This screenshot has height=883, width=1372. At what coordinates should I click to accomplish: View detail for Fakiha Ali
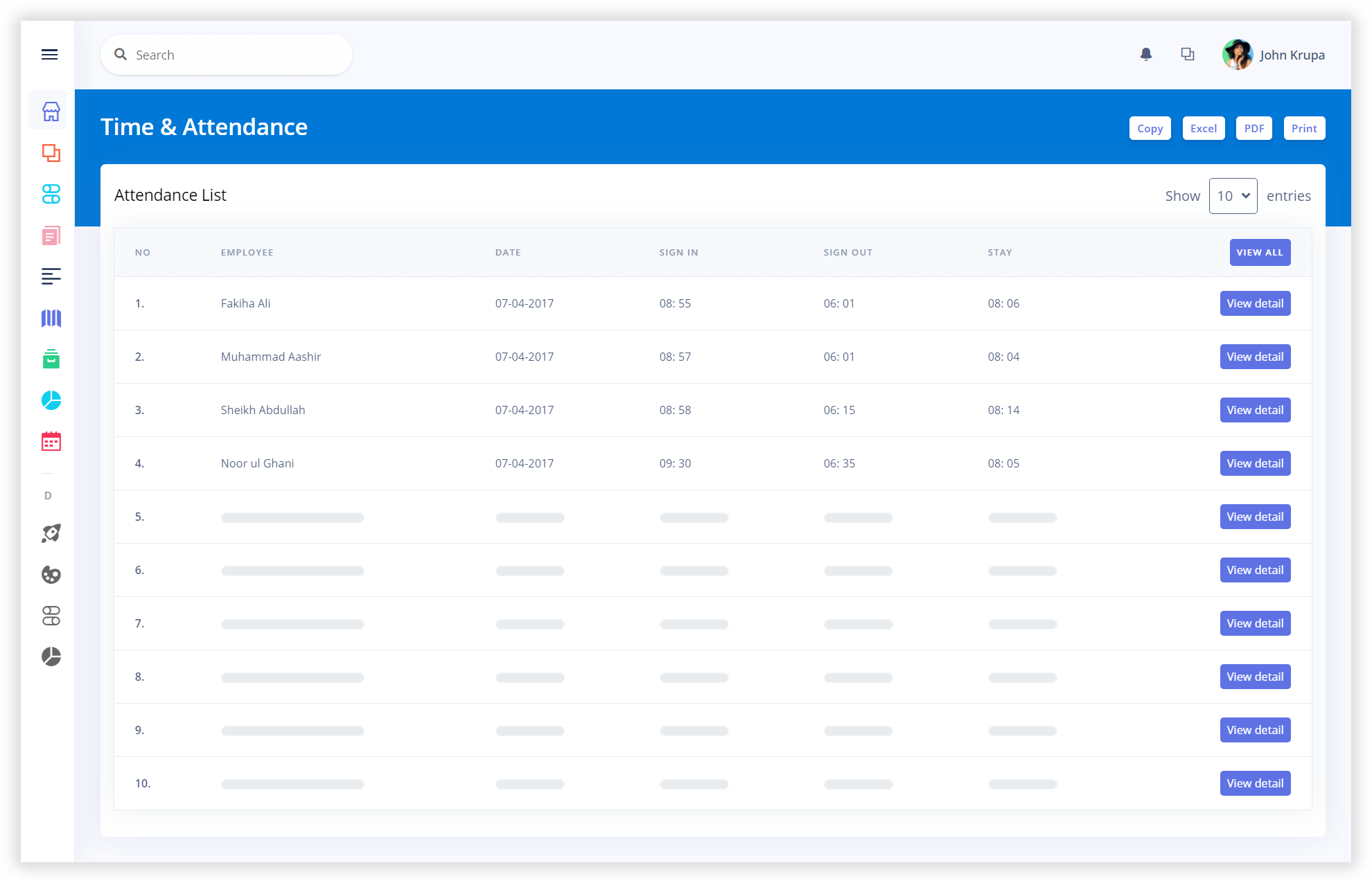pyautogui.click(x=1255, y=303)
